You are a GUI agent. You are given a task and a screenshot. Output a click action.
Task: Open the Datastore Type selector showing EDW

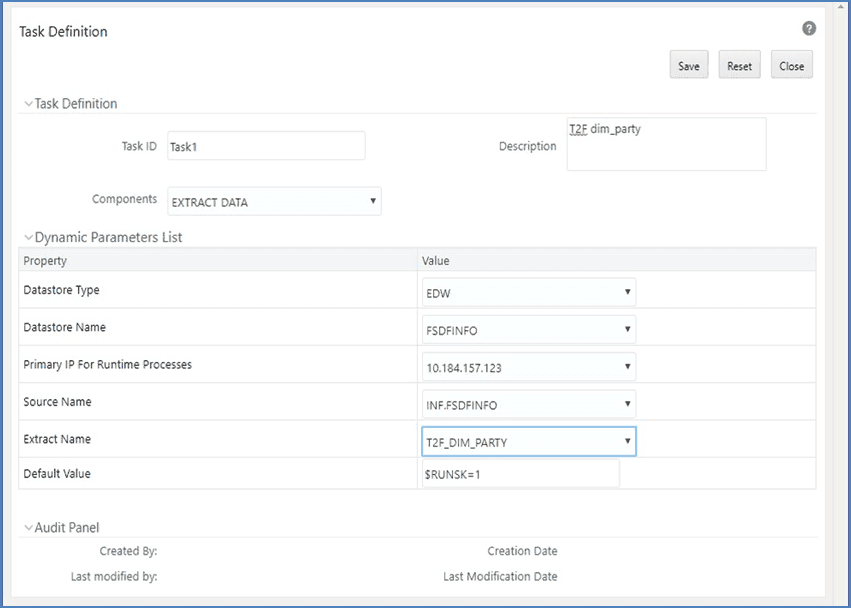coord(530,291)
